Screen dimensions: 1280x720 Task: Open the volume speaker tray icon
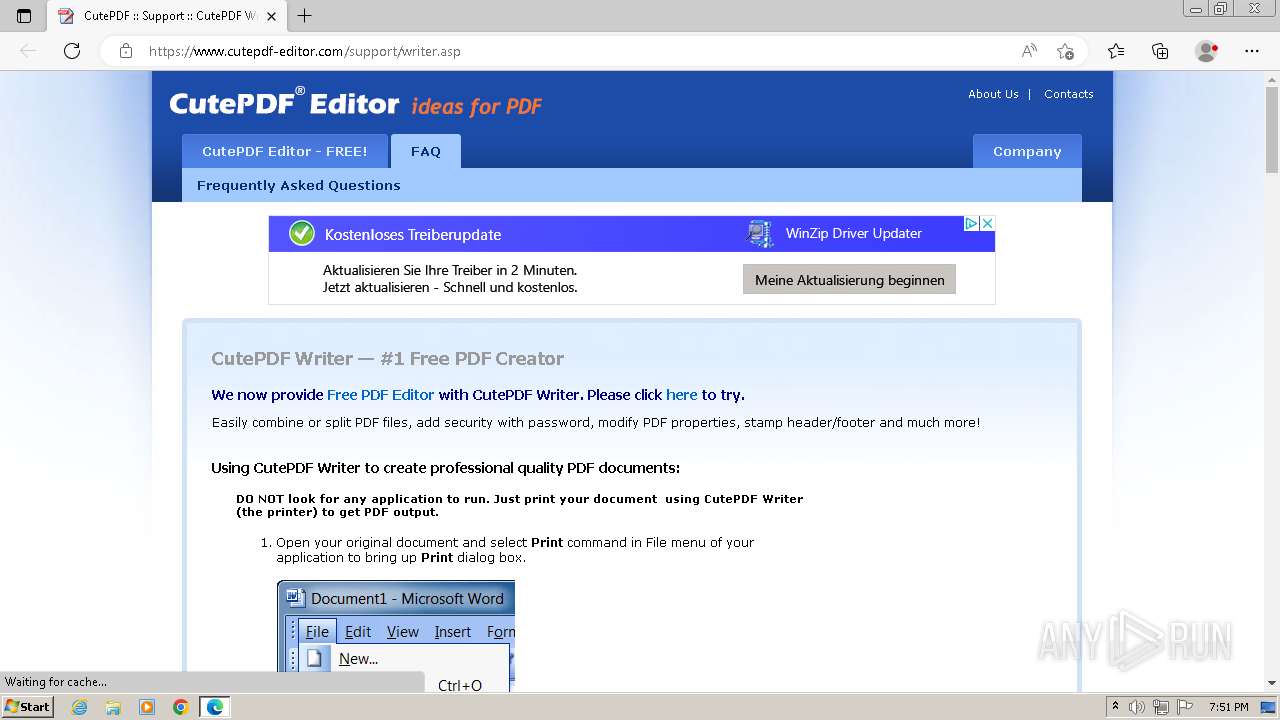tap(1137, 707)
